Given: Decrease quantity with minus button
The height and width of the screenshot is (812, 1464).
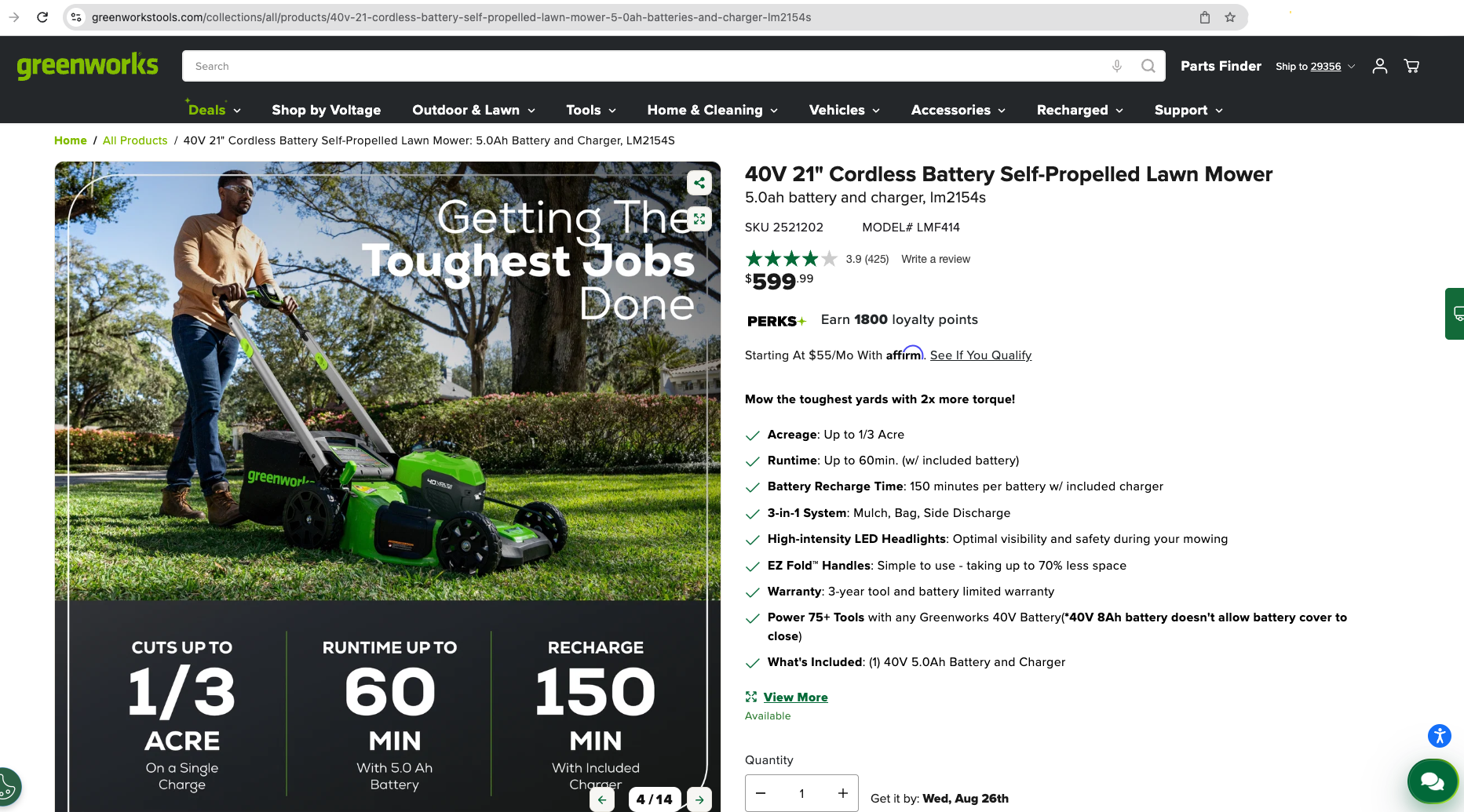Looking at the screenshot, I should tap(761, 793).
